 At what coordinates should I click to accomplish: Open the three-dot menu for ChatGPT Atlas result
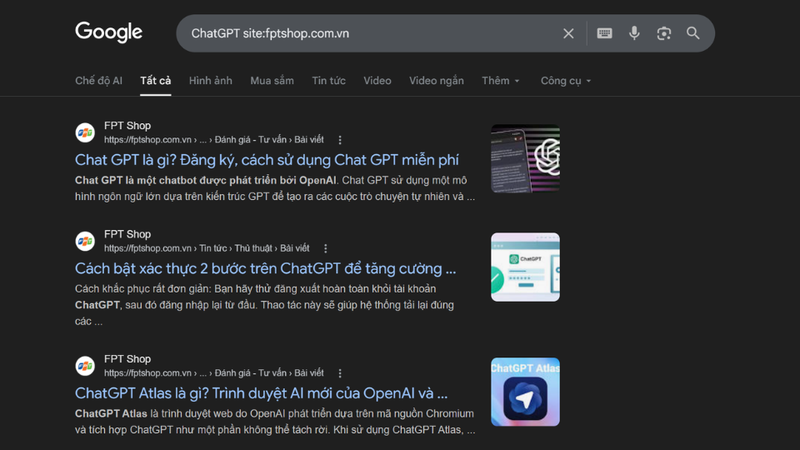tap(340, 373)
